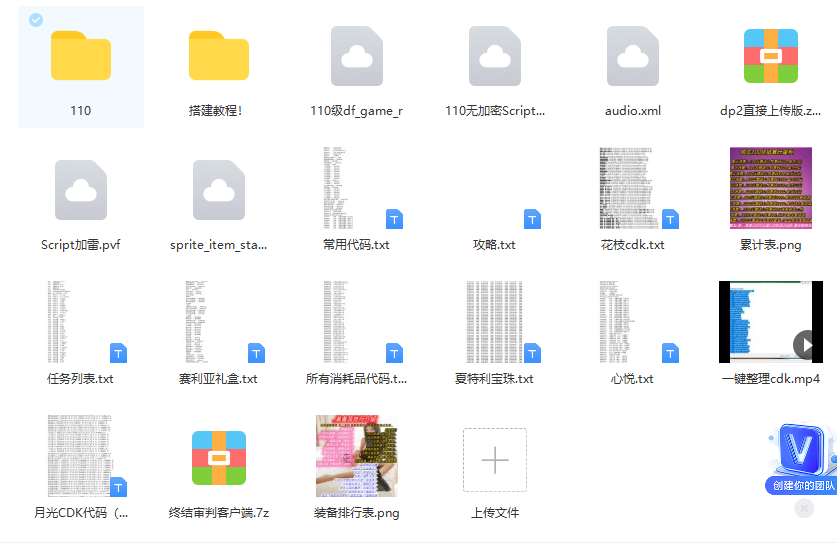The height and width of the screenshot is (552, 837).
Task: Uncheck the selected 110 folder checkbox
Action: pyautogui.click(x=36, y=20)
